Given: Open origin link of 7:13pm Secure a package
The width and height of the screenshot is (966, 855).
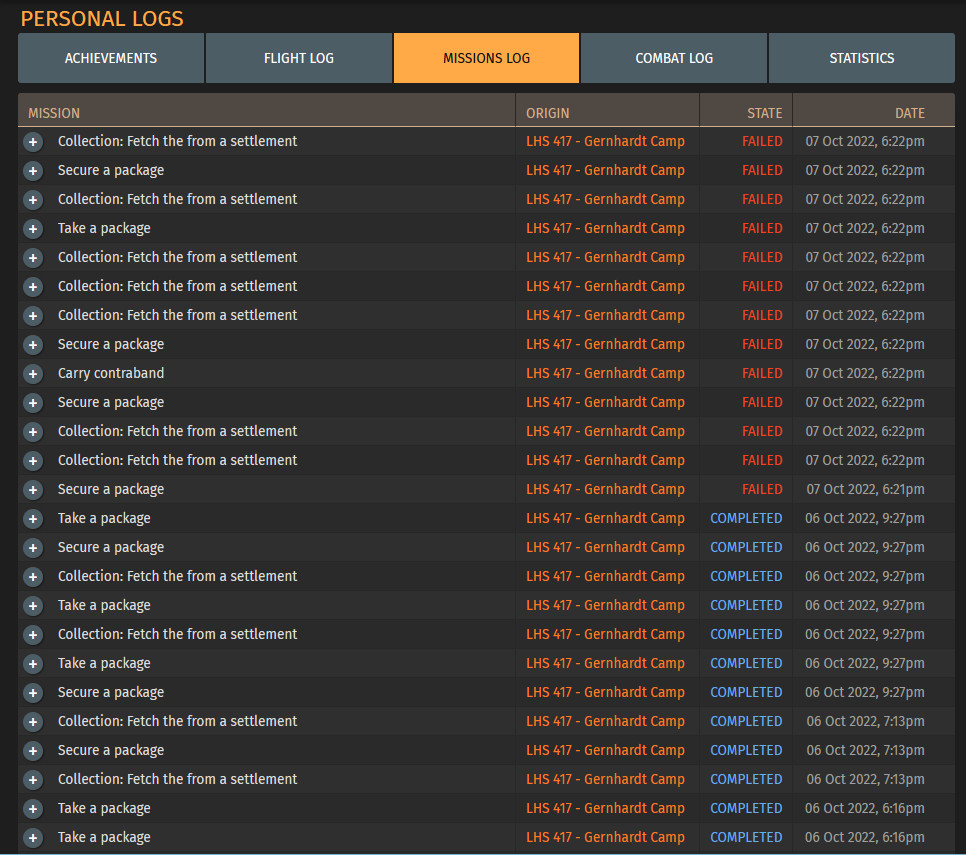Looking at the screenshot, I should 605,750.
